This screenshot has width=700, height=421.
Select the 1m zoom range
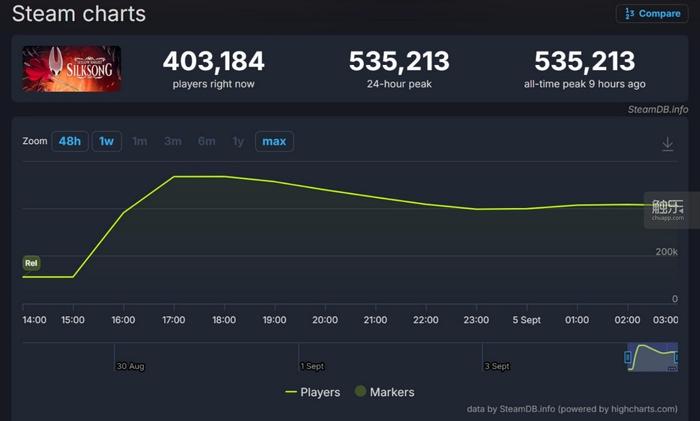[140, 141]
